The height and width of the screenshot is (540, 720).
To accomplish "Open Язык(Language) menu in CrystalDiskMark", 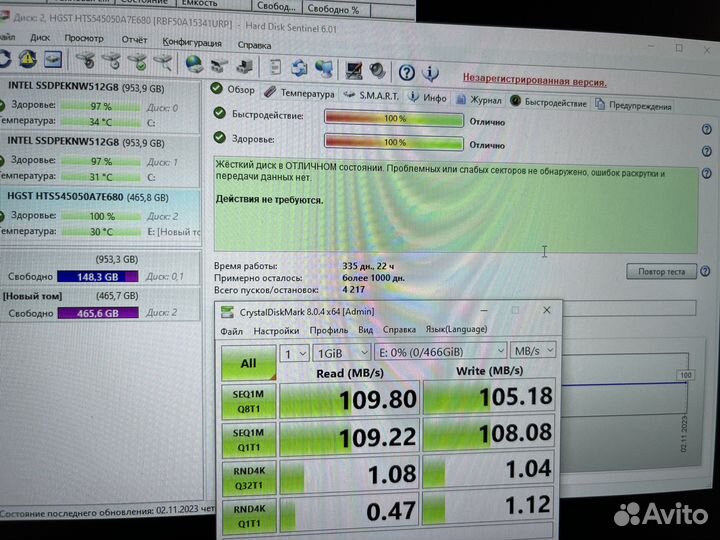I will click(x=456, y=329).
